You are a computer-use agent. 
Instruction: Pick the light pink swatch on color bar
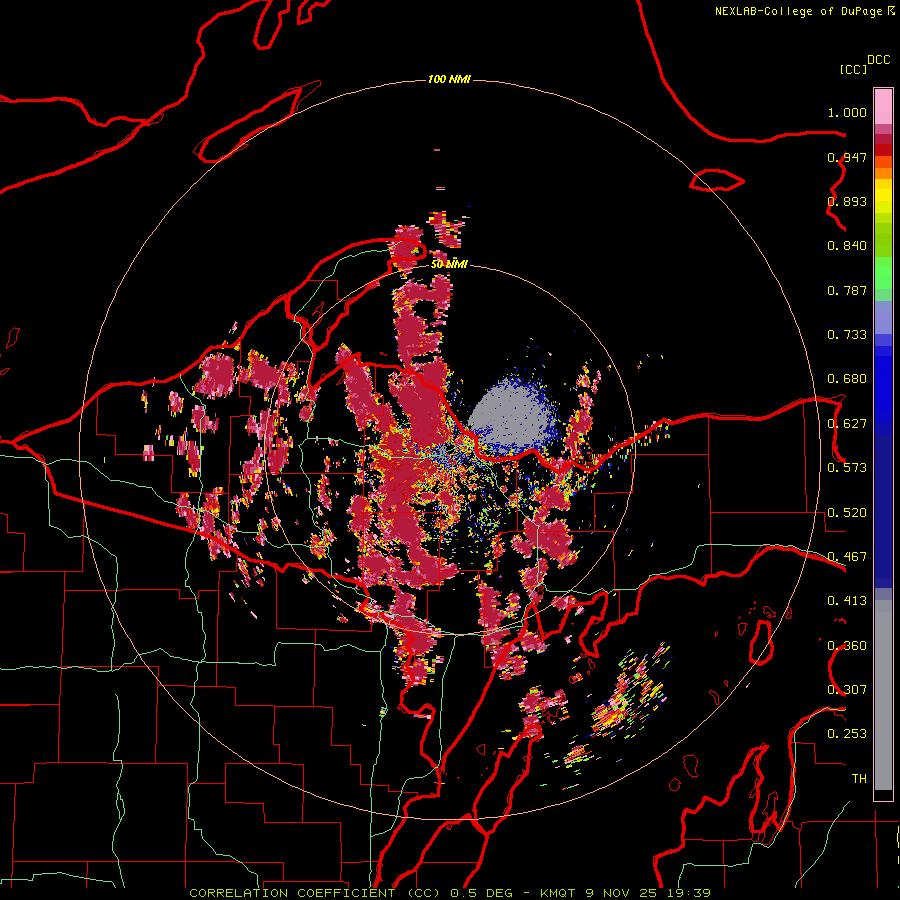click(x=883, y=106)
